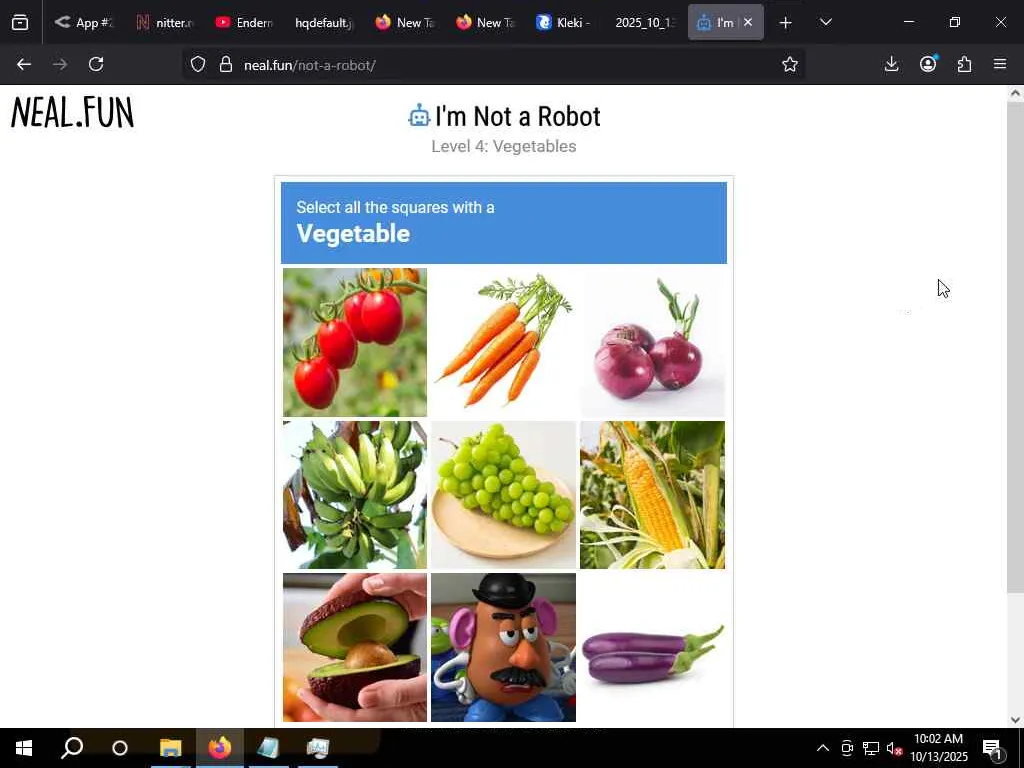Open Firefox View from tab bar
The height and width of the screenshot is (768, 1024).
[x=20, y=22]
